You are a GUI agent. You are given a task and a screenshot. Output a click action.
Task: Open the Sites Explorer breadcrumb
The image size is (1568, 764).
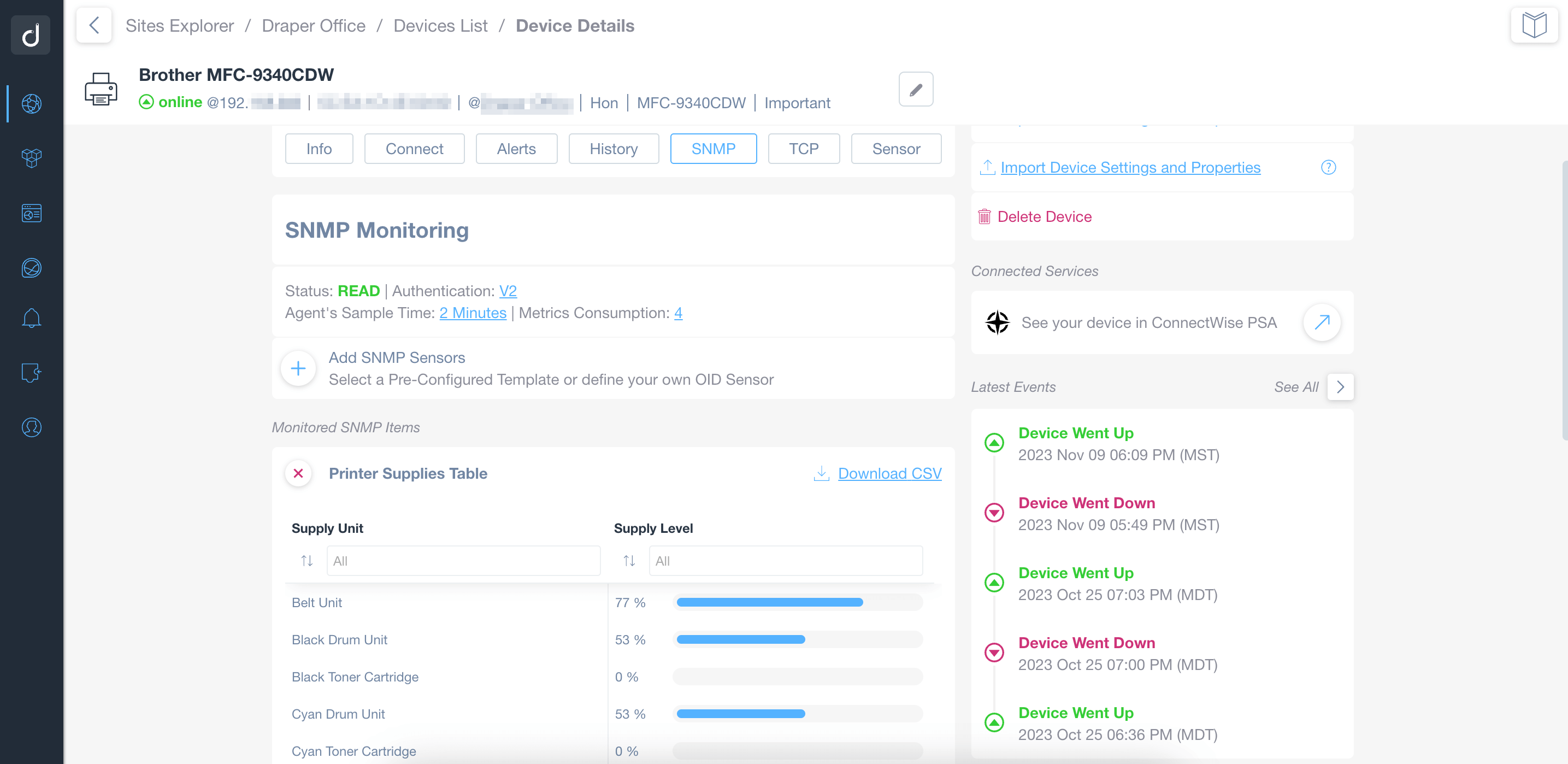click(180, 26)
